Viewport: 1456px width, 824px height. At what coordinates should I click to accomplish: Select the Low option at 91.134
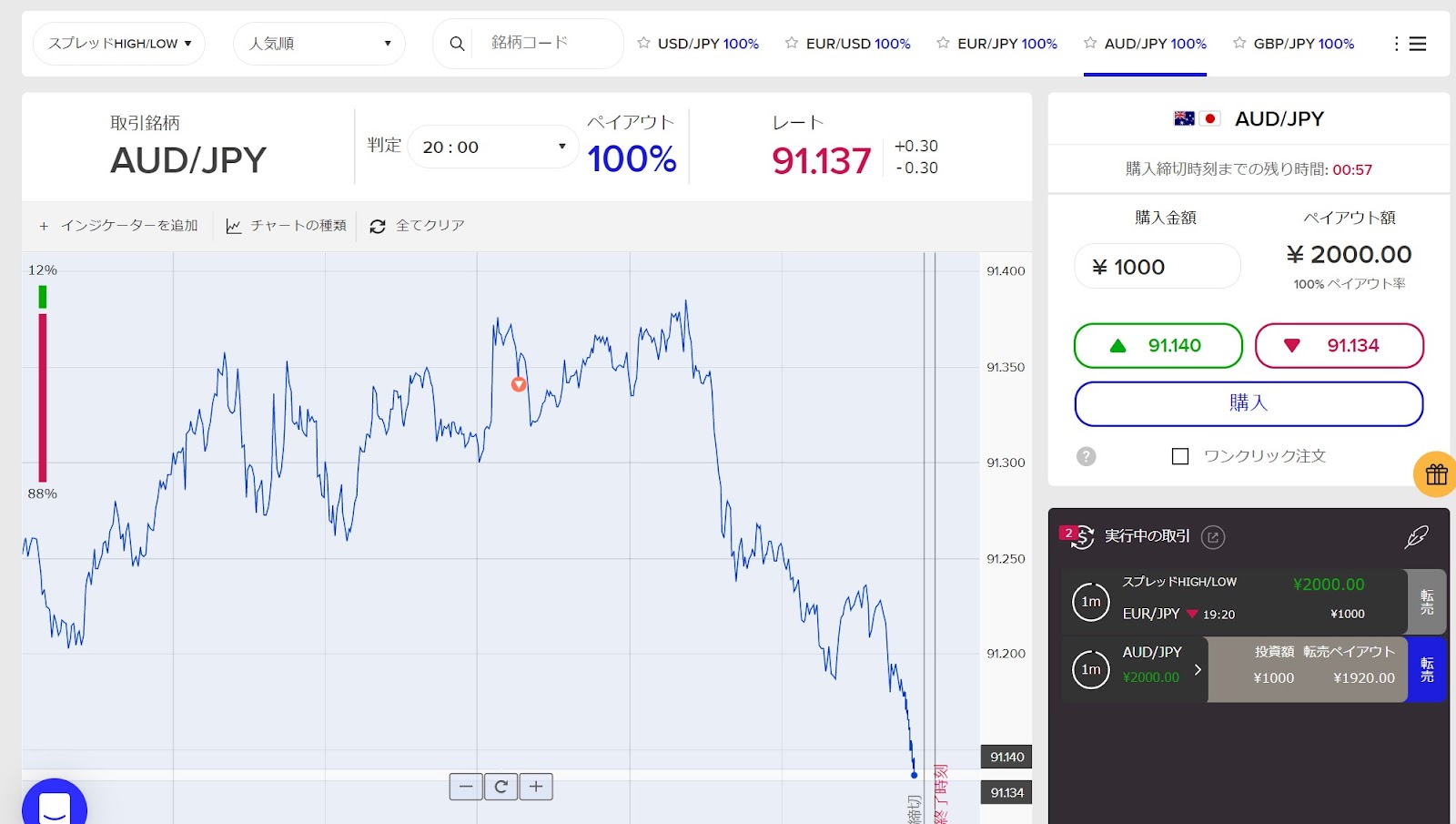pos(1339,346)
